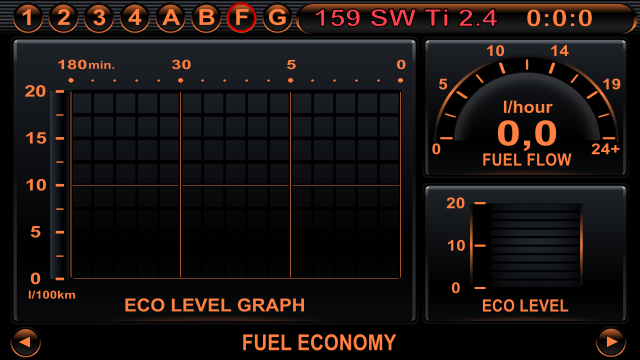Select page 2 round button
640x360 pixels.
click(63, 18)
